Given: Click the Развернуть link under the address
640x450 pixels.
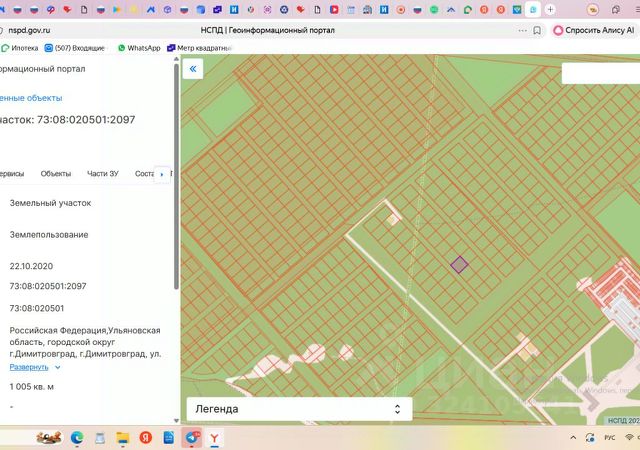Looking at the screenshot, I should (29, 367).
